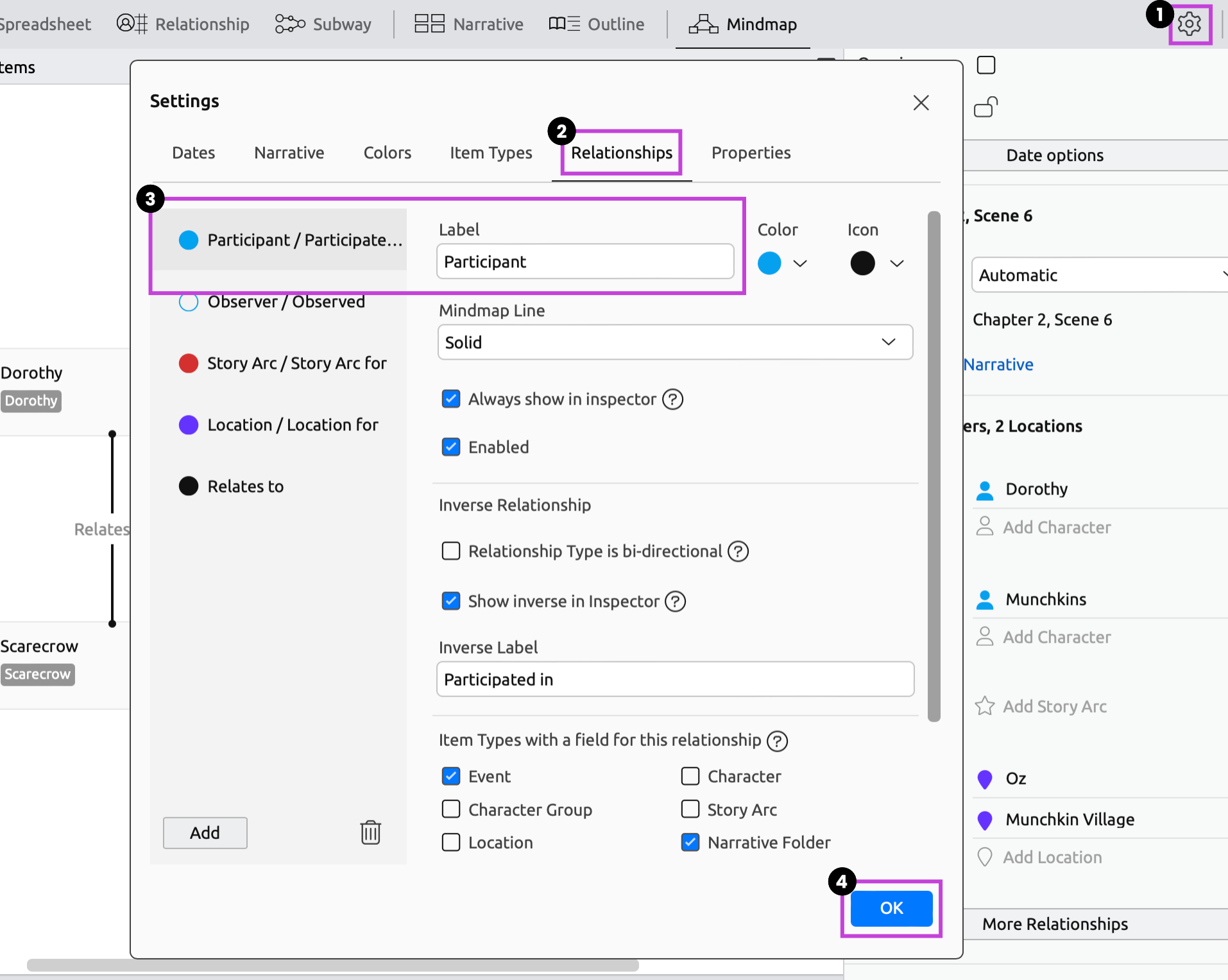Click the mindmap horizontal scrollbar
This screenshot has height=980, width=1228.
[x=333, y=965]
